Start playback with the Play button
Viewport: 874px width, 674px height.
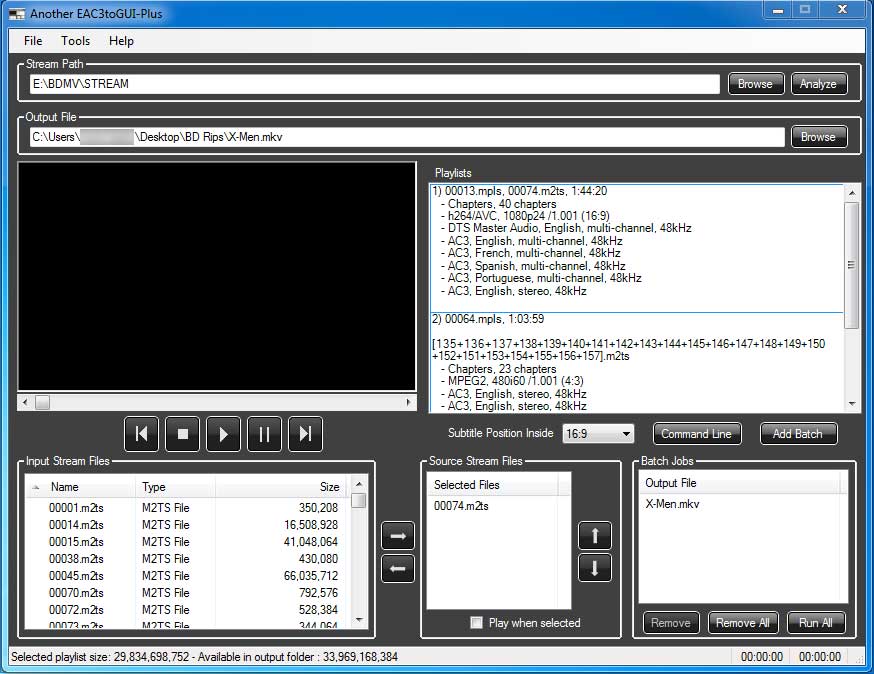(224, 434)
